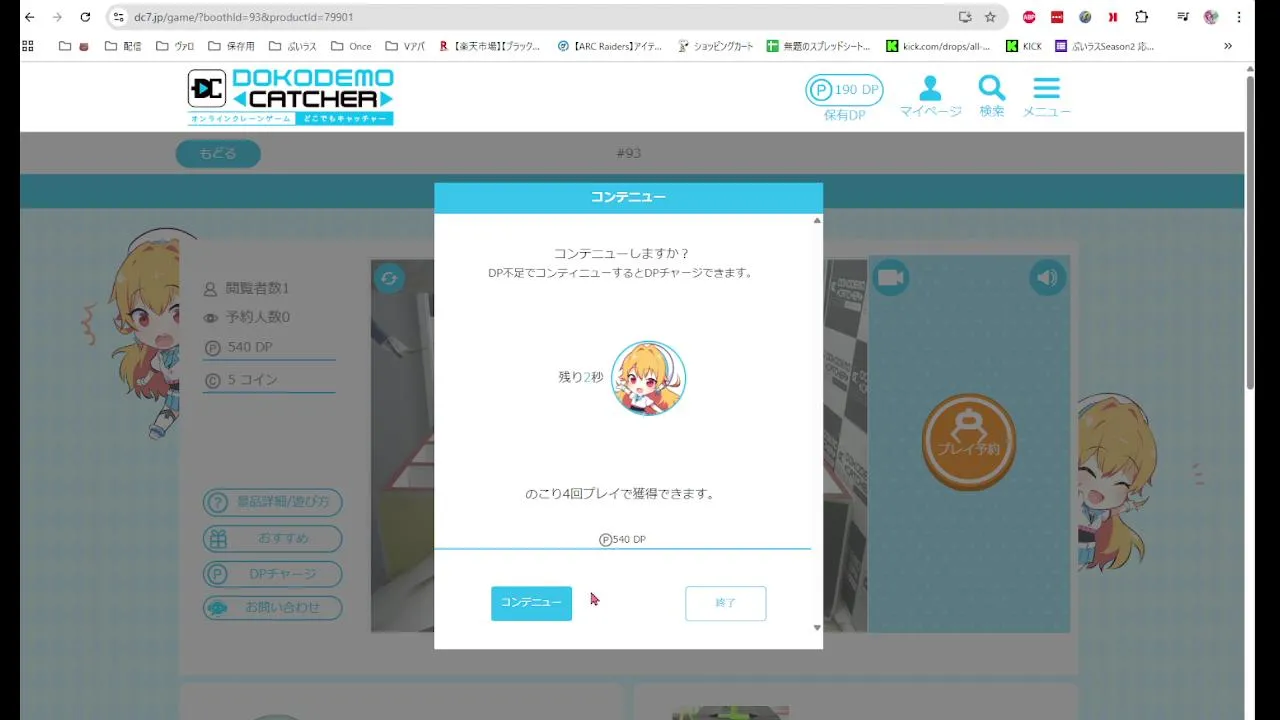The image size is (1280, 720).
Task: Click the browser forward arrow
Action: click(x=57, y=17)
